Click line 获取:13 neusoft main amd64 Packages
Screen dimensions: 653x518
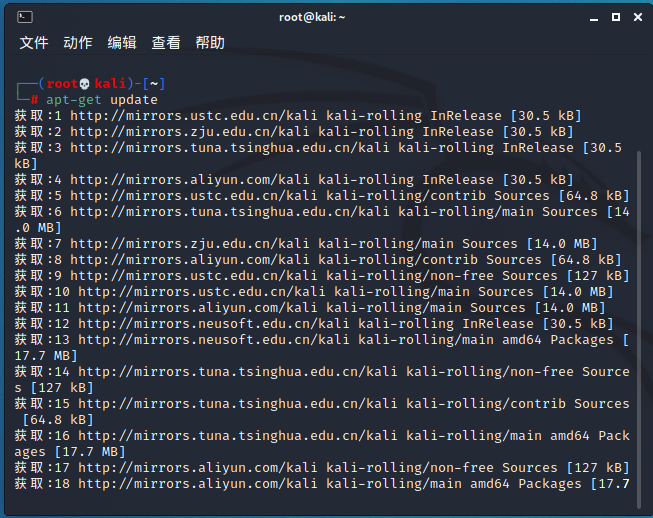pyautogui.click(x=322, y=348)
